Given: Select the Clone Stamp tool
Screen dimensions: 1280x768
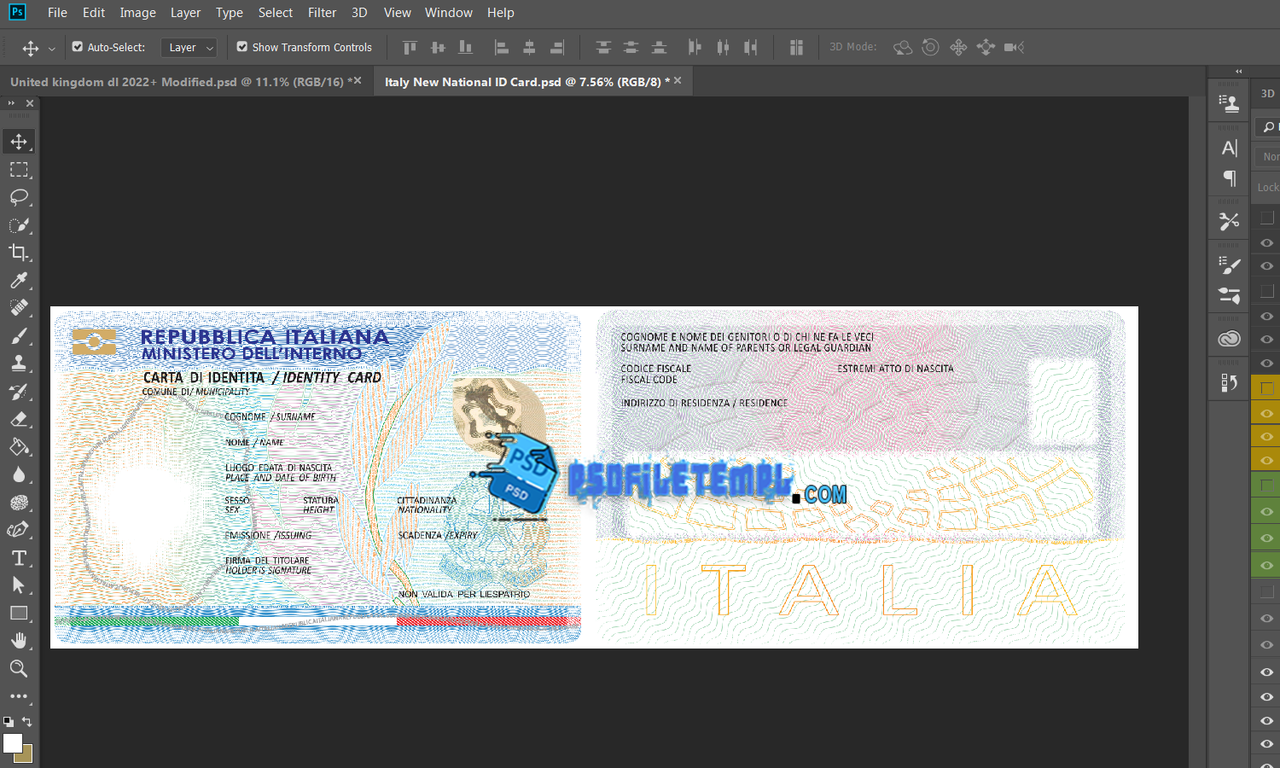Looking at the screenshot, I should (x=19, y=363).
